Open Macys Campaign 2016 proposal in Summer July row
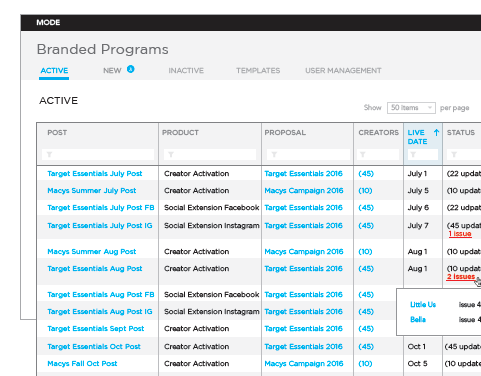481x376 pixels. pos(304,191)
